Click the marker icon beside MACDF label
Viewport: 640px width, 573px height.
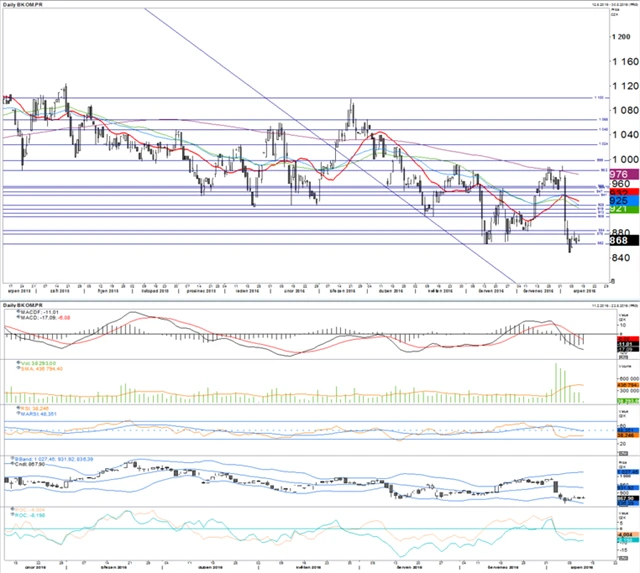18,311
